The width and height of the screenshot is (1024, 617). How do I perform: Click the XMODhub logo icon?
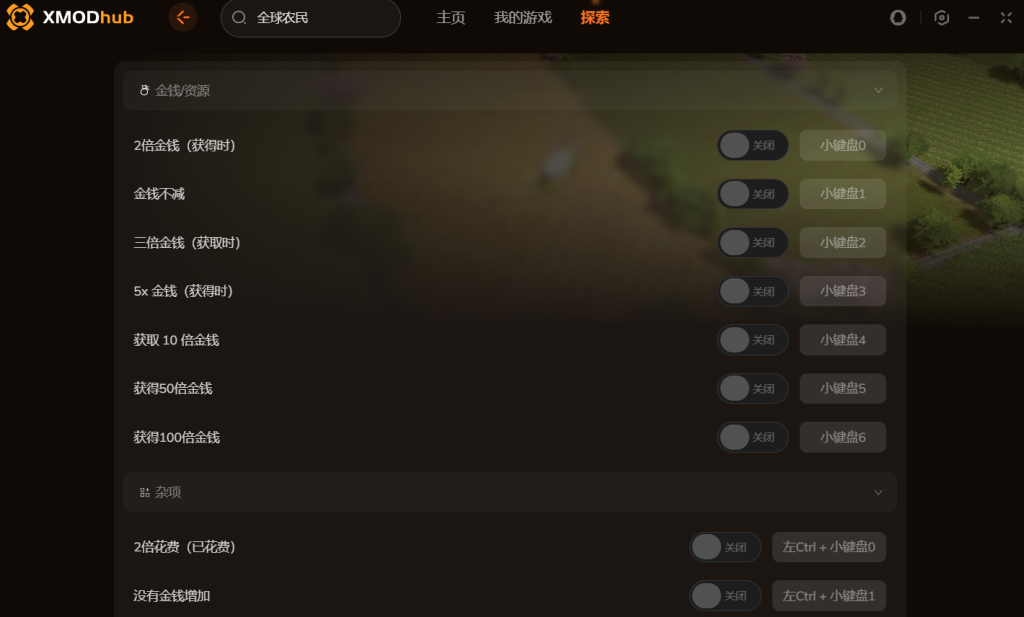[20, 17]
